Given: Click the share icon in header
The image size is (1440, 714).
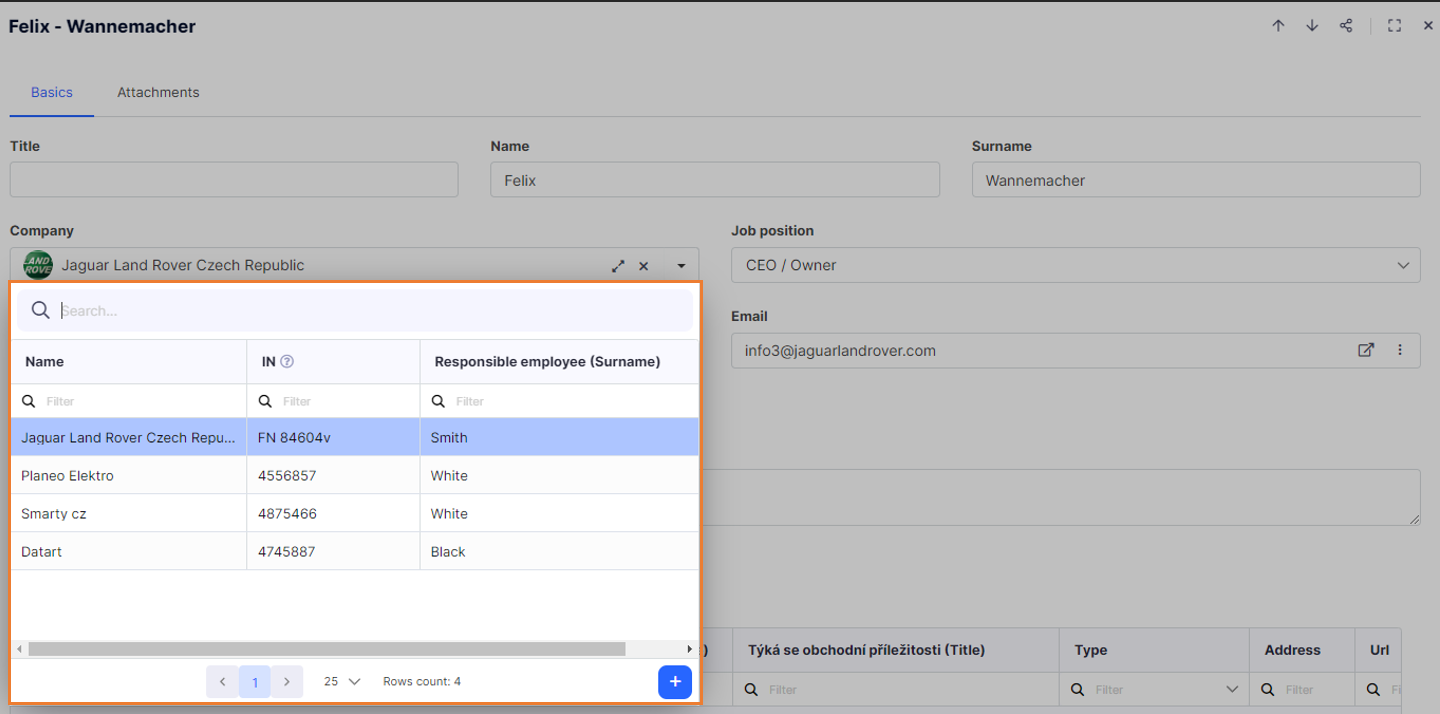Looking at the screenshot, I should [1346, 26].
